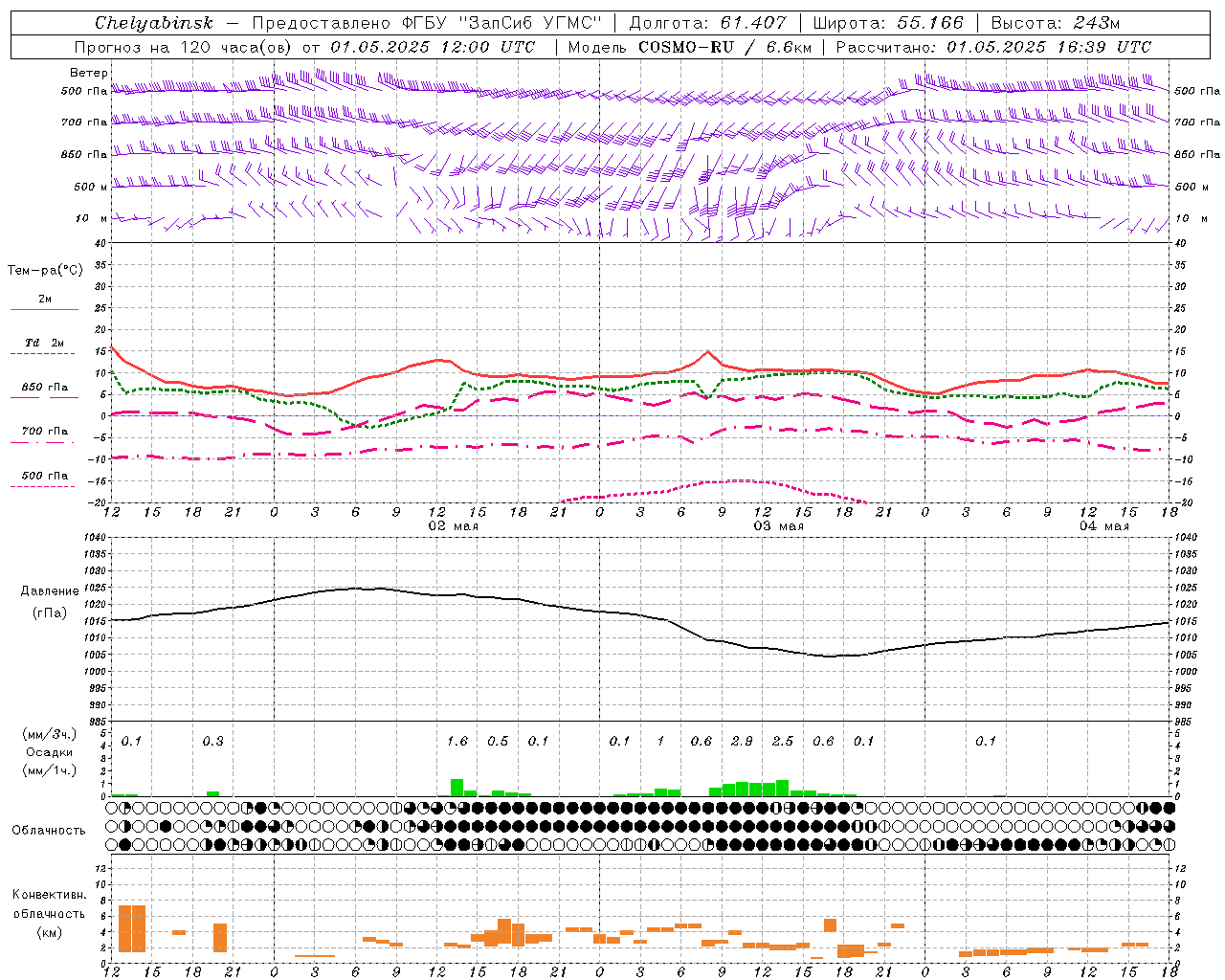Screen dimensions: 1225x980
Task: Click the (мм/3ч.) precipitation unit label
Action: point(50,734)
